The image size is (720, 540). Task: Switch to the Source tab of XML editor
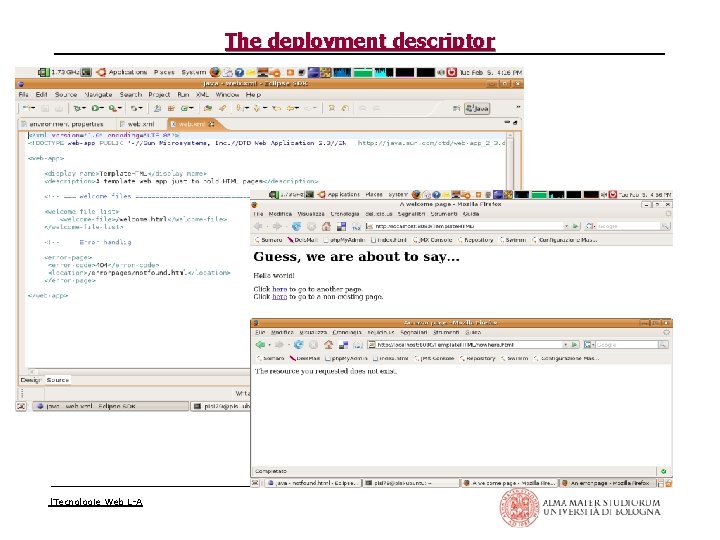pyautogui.click(x=57, y=380)
